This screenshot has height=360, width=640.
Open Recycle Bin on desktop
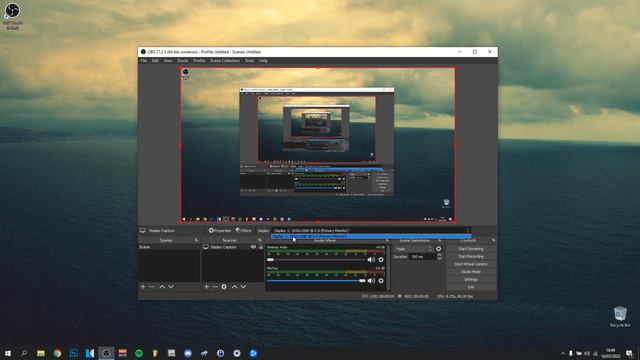coord(620,317)
